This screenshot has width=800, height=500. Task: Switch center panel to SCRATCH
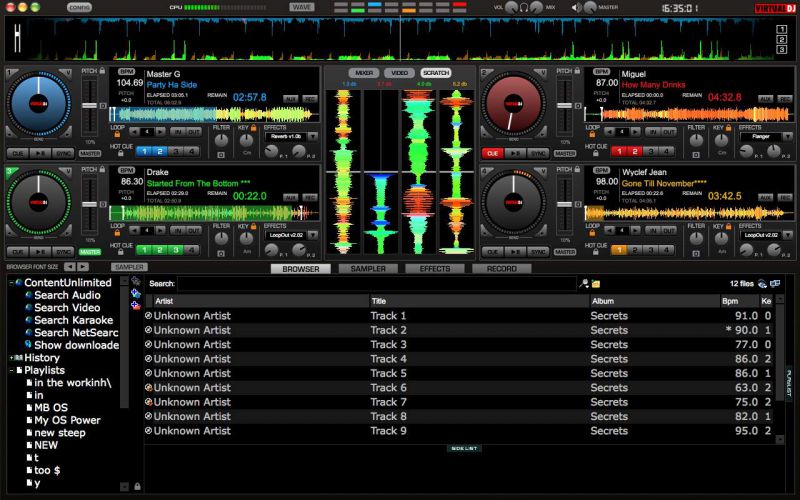436,73
